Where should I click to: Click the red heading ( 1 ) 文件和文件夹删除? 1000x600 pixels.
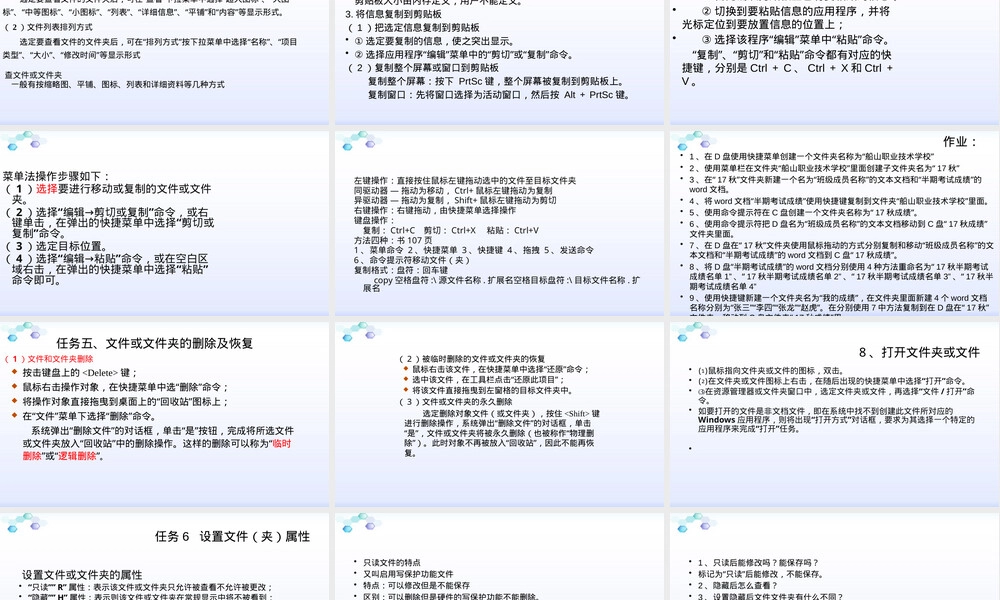[x=48, y=359]
